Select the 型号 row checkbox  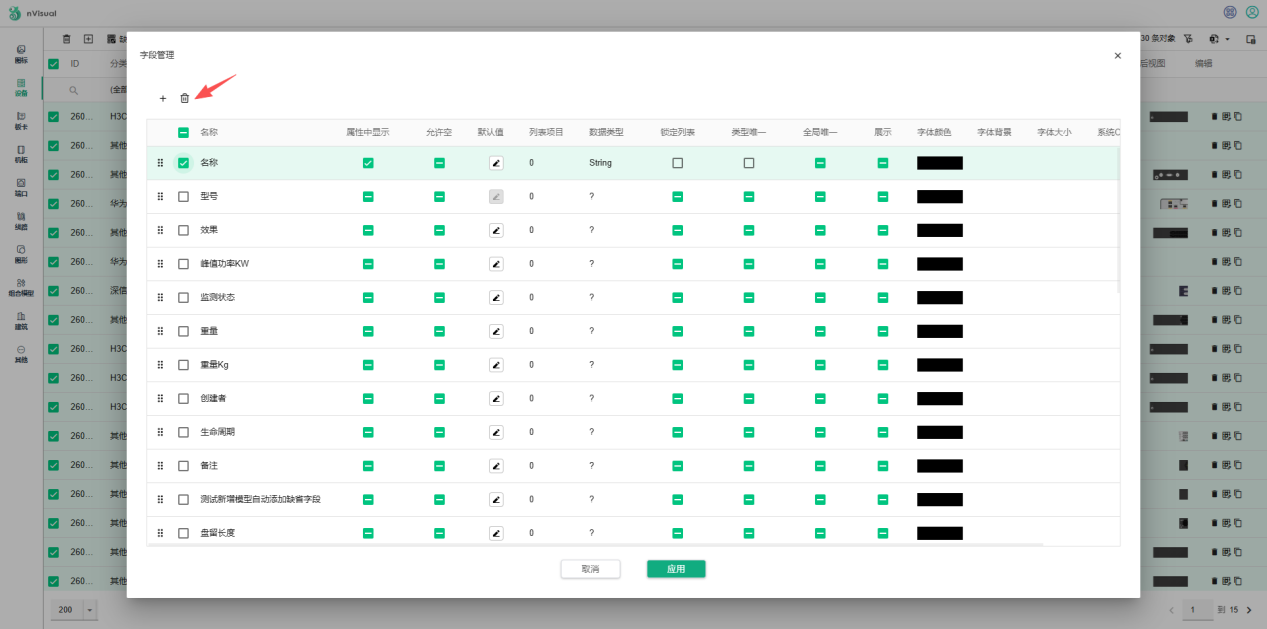pos(183,197)
